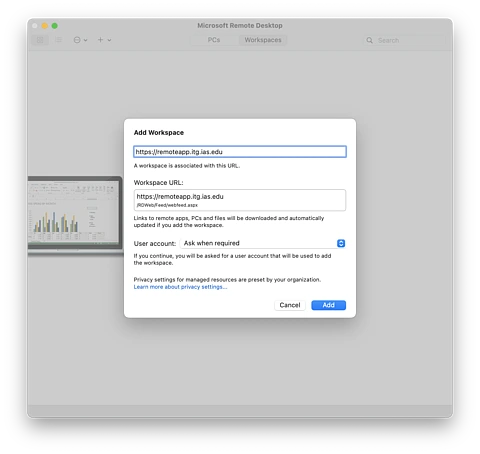Click the Add button
The width and height of the screenshot is (480, 454).
[x=328, y=305]
